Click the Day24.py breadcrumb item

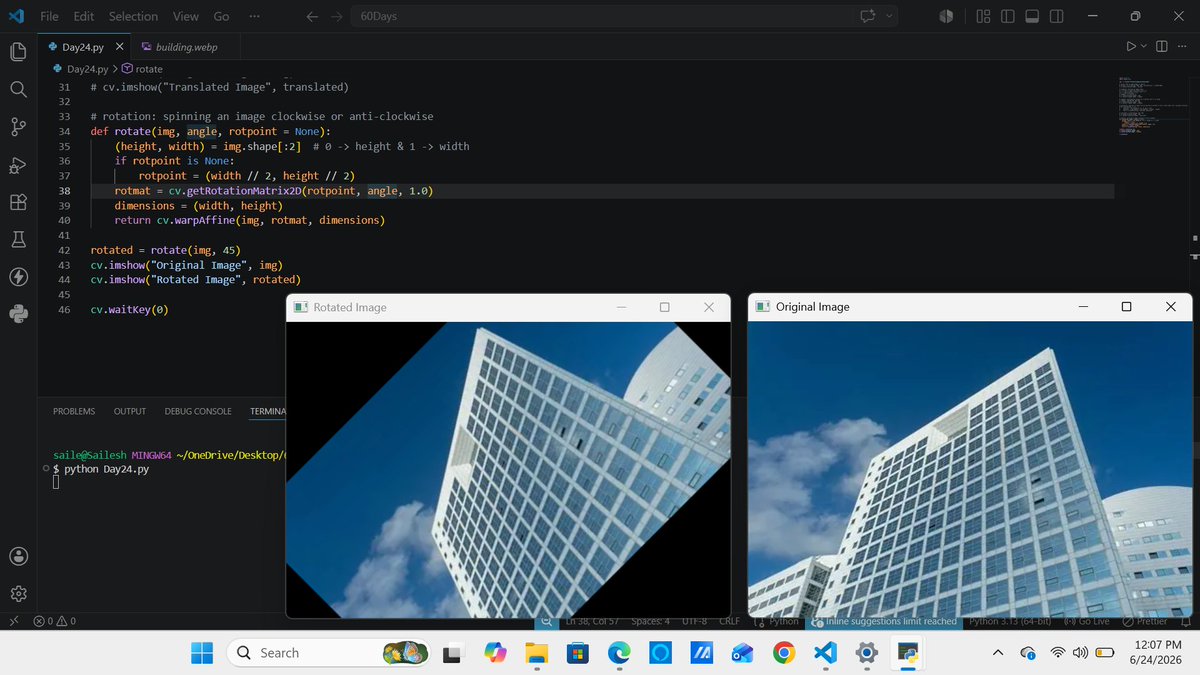[83, 69]
